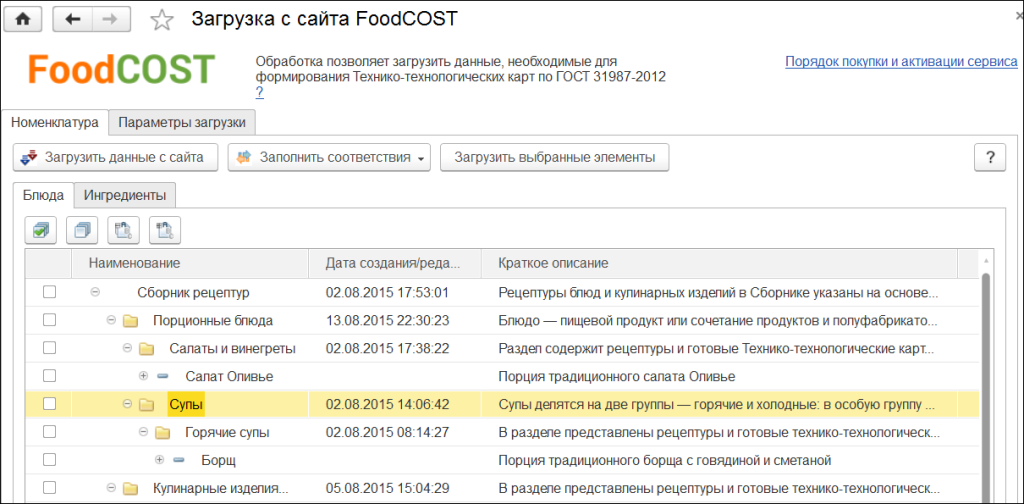1024x504 pixels.
Task: Click the Home icon button
Action: click(22, 19)
